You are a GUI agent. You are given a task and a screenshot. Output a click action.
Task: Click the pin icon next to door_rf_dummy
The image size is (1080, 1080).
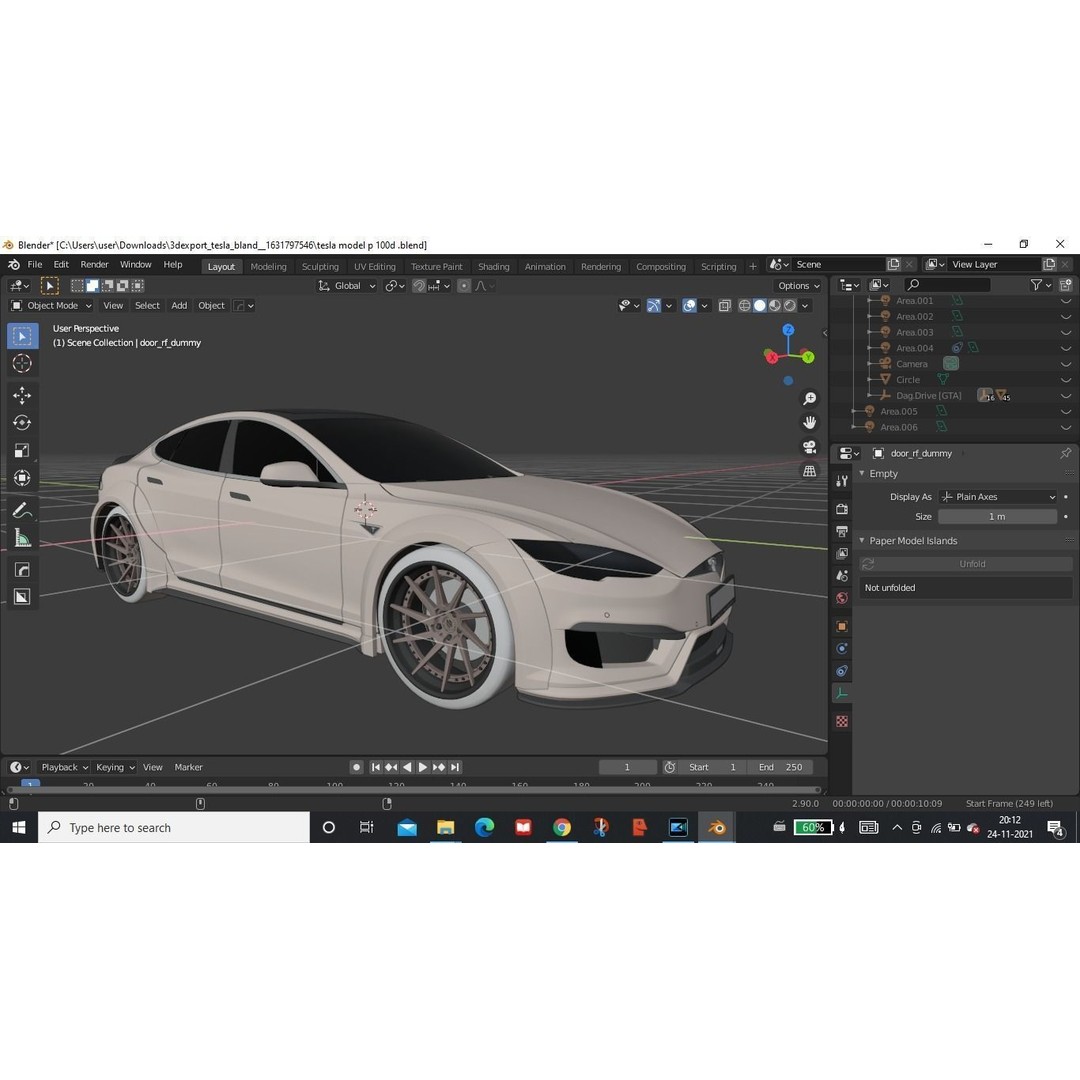(1065, 453)
